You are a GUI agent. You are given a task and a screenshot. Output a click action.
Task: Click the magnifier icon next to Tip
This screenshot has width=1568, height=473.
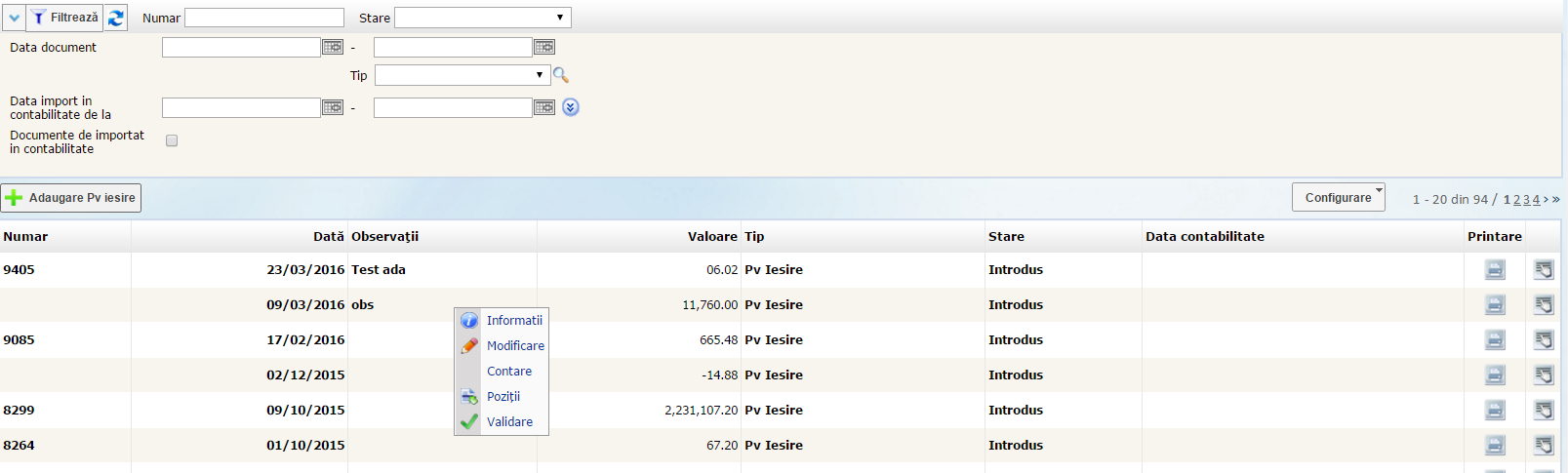point(561,75)
